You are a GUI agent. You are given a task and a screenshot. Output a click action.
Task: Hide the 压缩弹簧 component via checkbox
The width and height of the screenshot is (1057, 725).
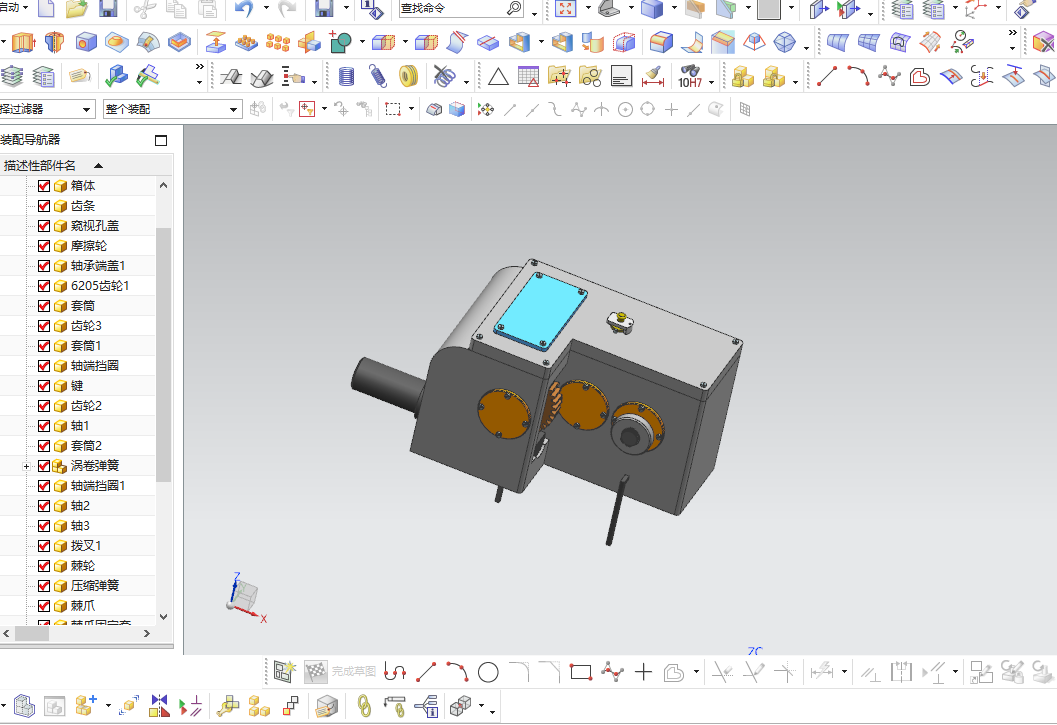click(x=44, y=585)
